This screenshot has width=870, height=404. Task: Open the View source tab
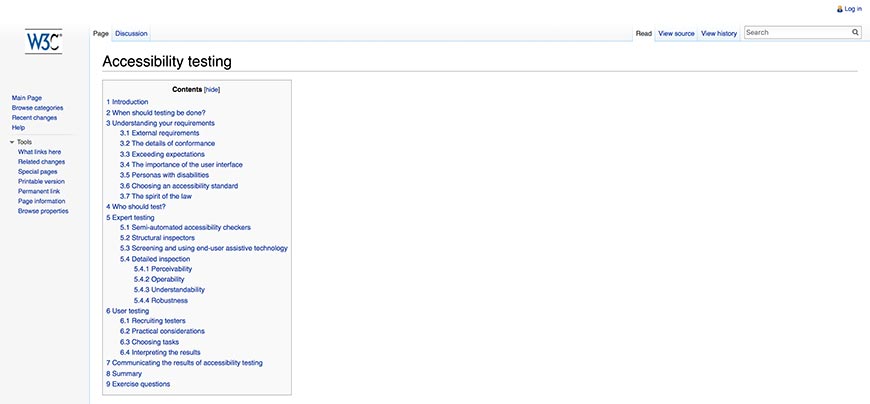point(676,33)
